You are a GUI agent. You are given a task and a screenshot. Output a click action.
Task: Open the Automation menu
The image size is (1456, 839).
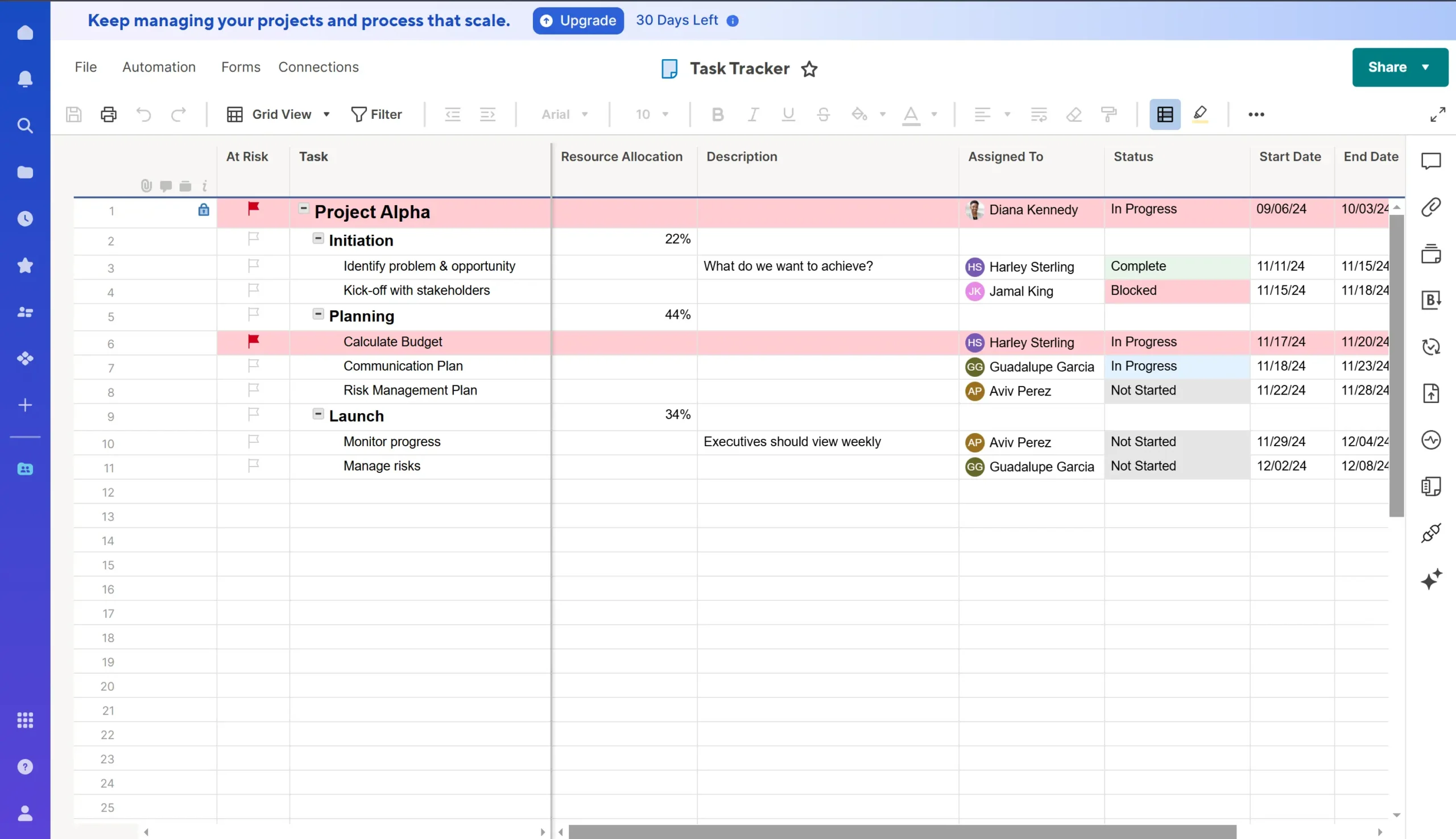coord(159,67)
